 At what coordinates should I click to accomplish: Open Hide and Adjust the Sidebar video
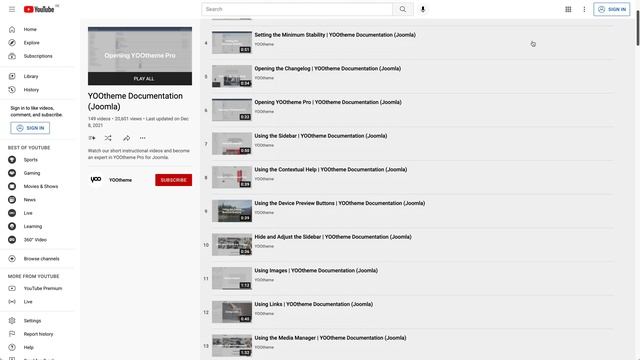[x=333, y=237]
